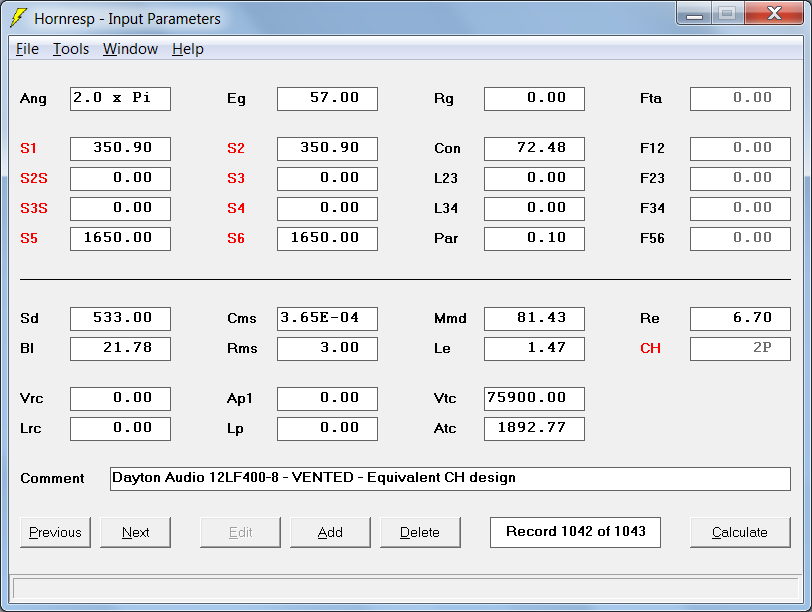Click the red S2S label
812x612 pixels.
click(34, 179)
